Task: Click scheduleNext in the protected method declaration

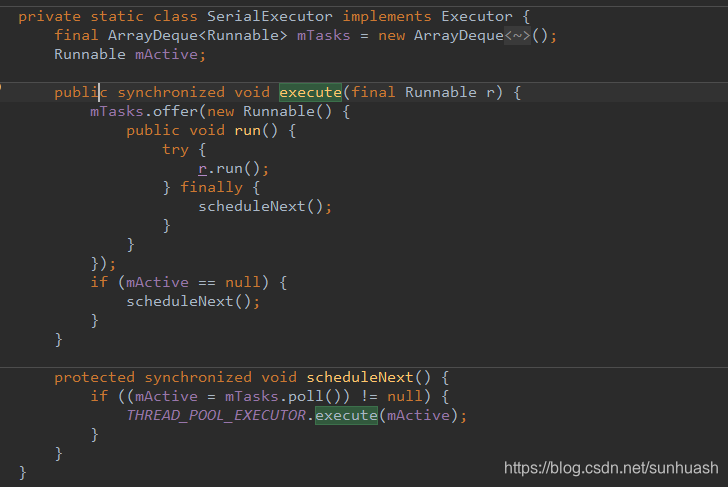Action: 360,377
